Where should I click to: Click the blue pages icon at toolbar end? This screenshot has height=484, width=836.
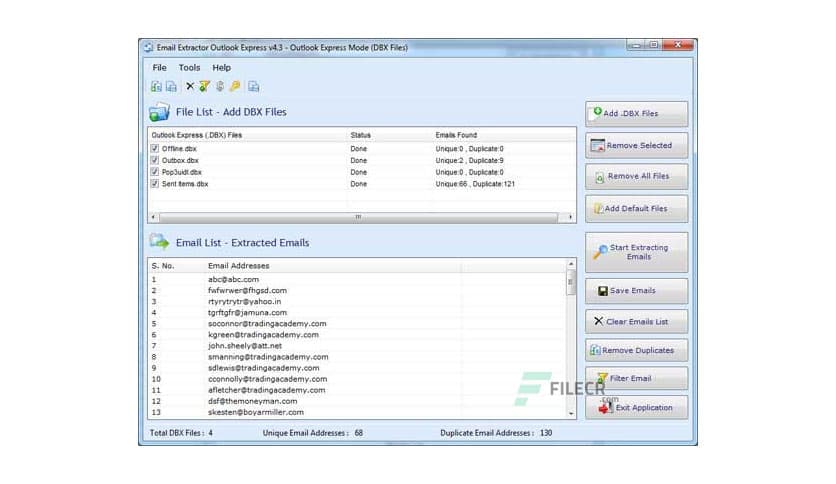pyautogui.click(x=254, y=86)
